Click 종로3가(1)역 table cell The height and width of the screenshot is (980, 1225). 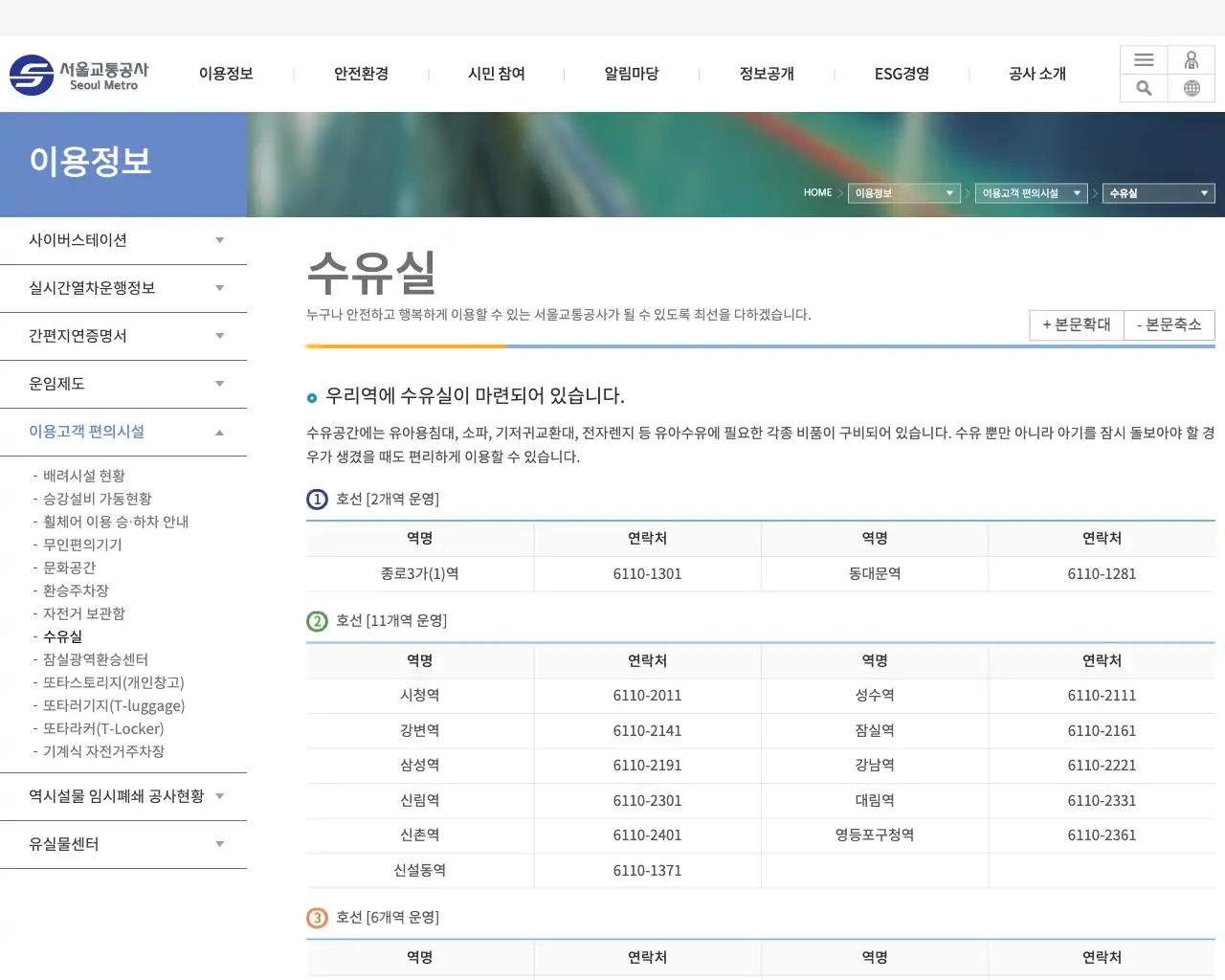point(420,573)
